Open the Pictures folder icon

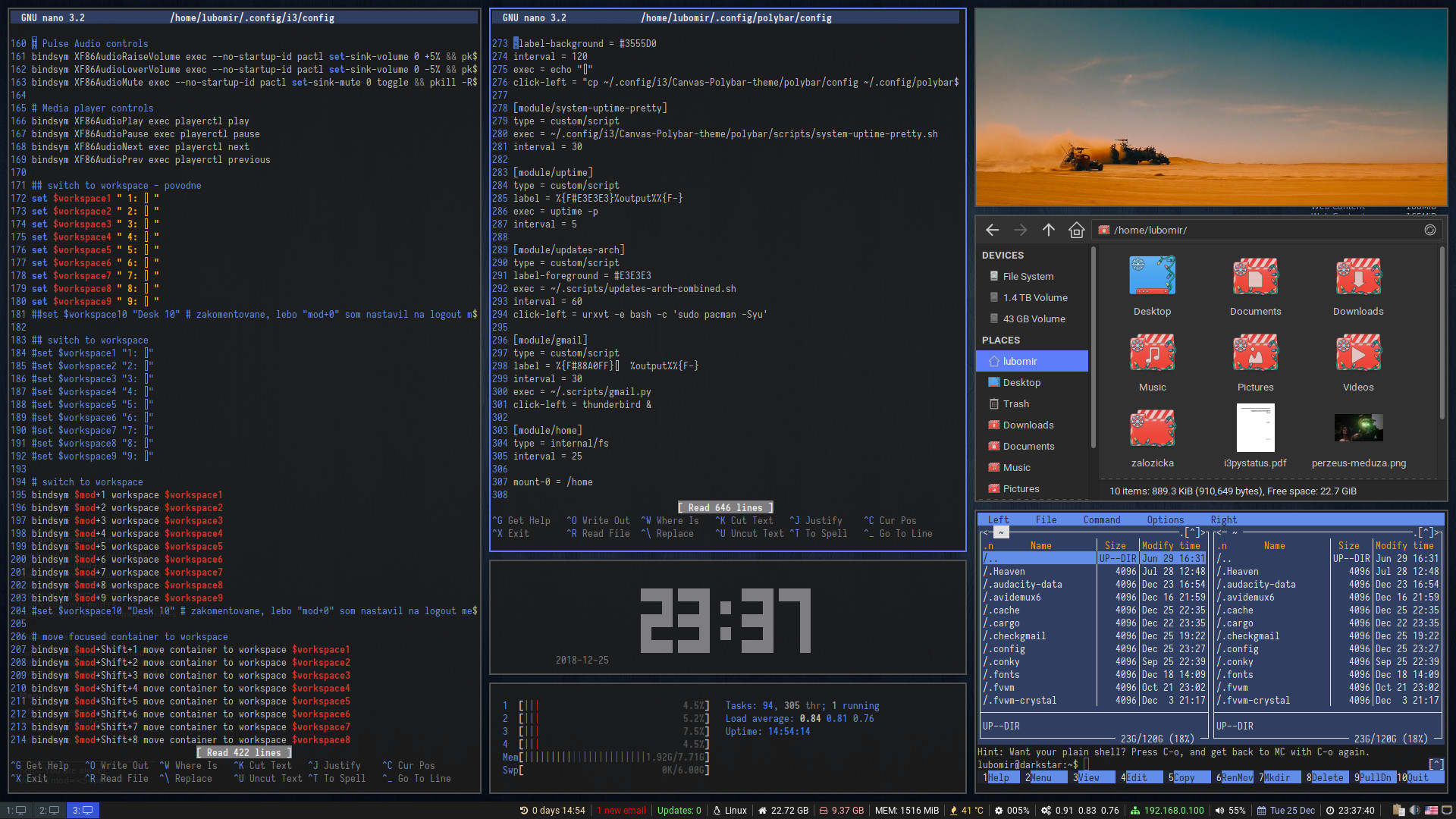[x=1255, y=352]
